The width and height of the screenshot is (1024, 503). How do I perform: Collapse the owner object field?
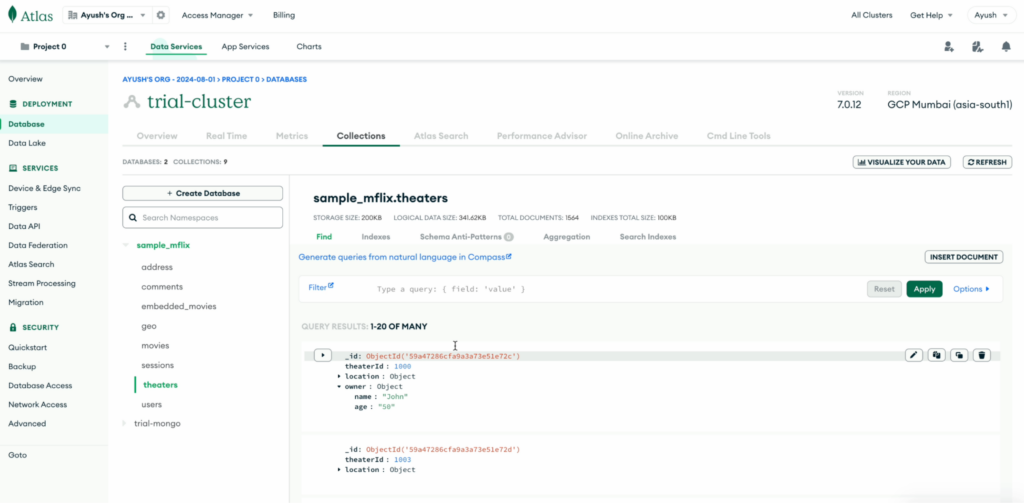click(339, 387)
